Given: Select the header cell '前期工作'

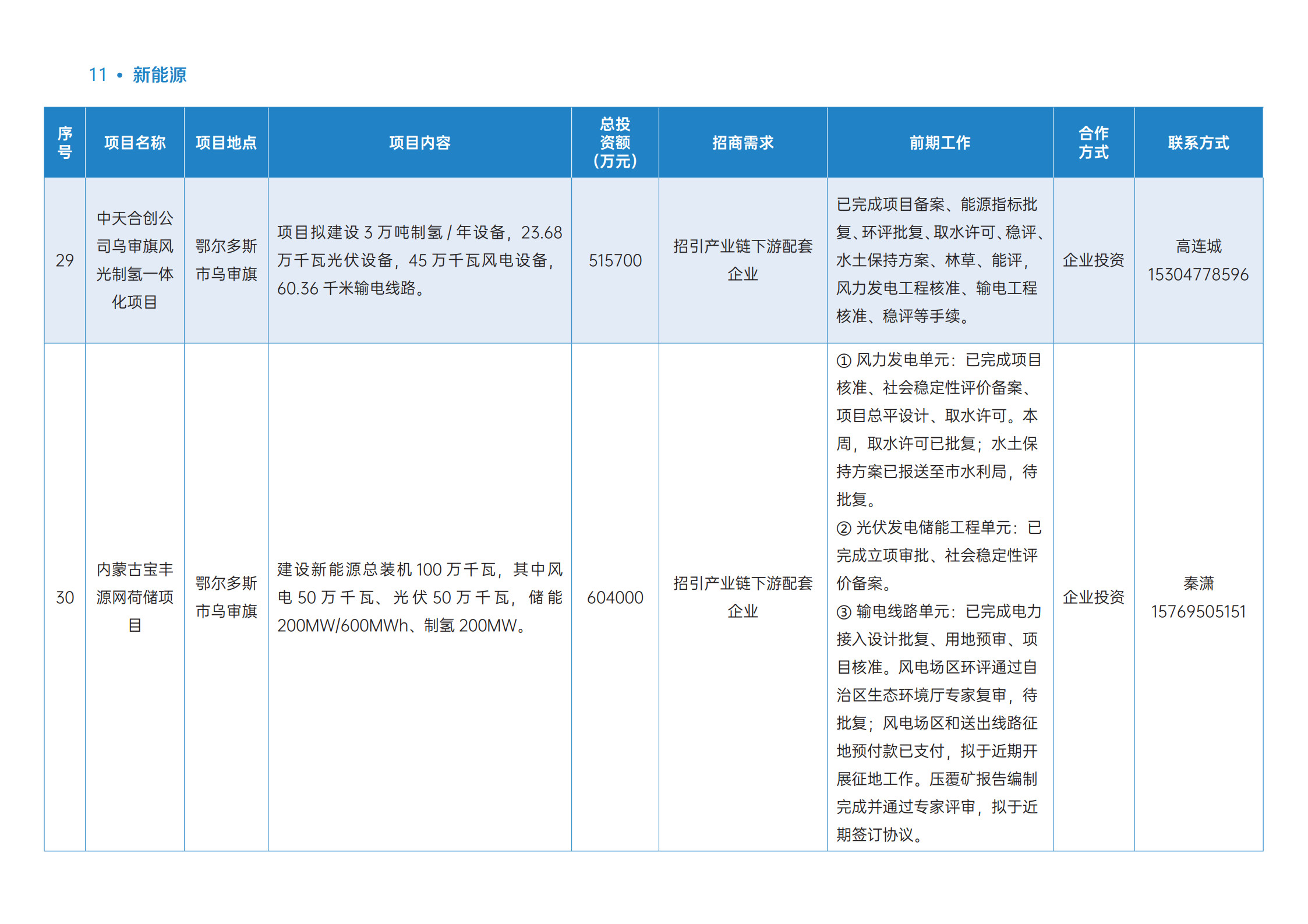Looking at the screenshot, I should (940, 143).
